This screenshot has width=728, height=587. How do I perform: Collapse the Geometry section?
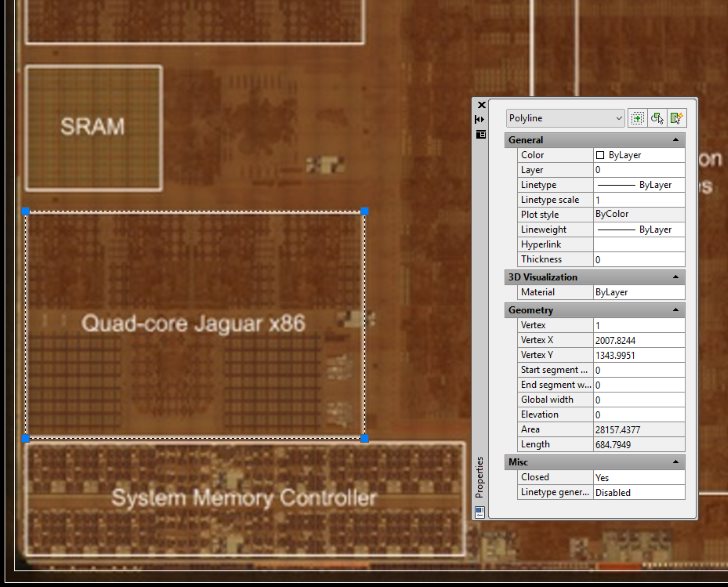click(676, 310)
